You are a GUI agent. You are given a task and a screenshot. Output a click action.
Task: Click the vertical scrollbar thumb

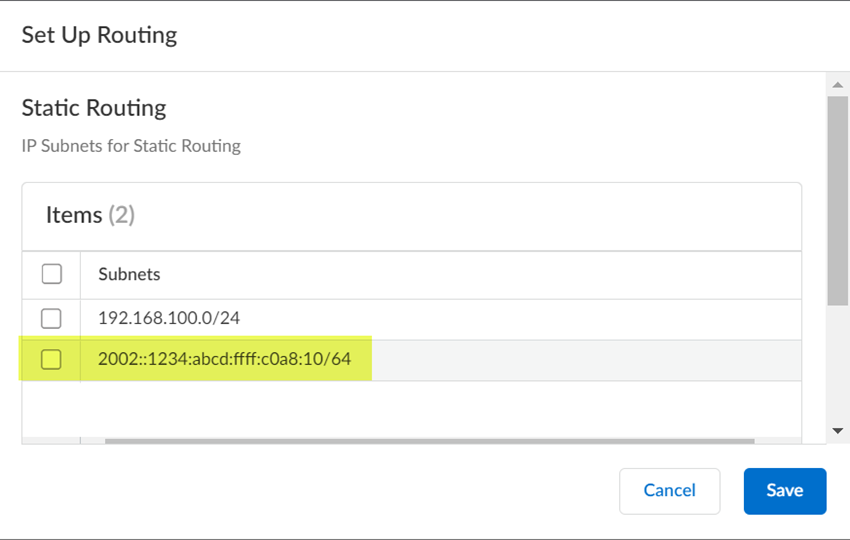click(x=837, y=200)
